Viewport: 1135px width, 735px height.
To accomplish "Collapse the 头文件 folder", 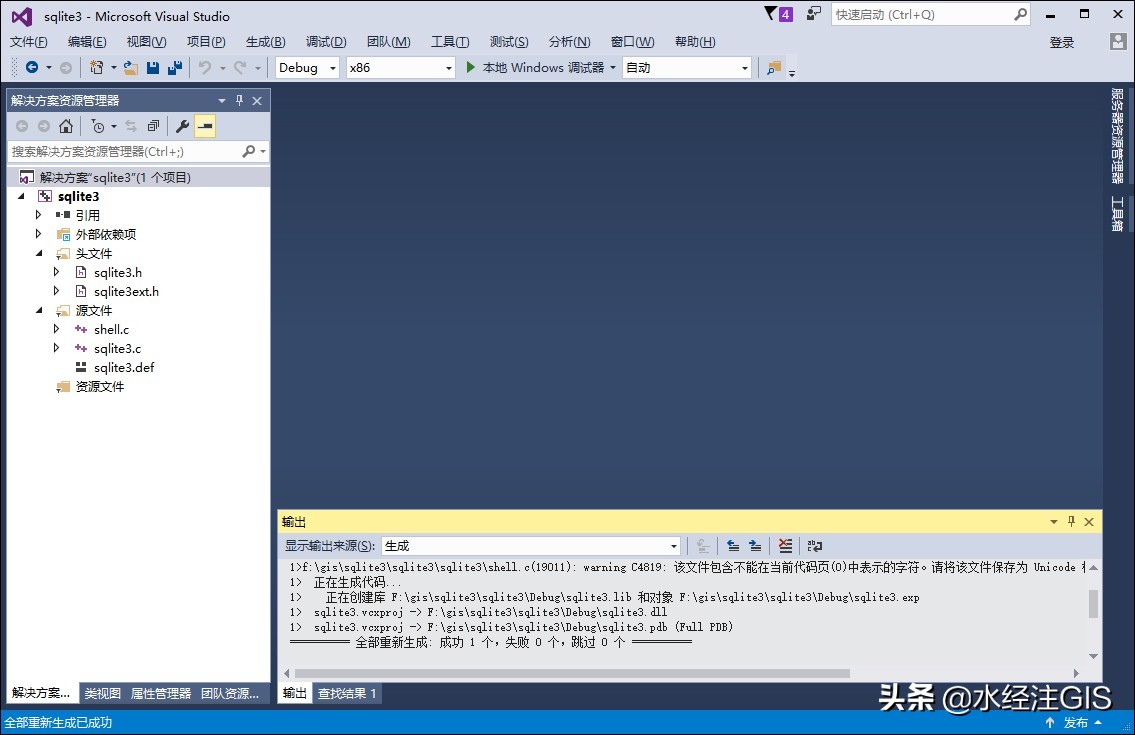I will [x=39, y=253].
